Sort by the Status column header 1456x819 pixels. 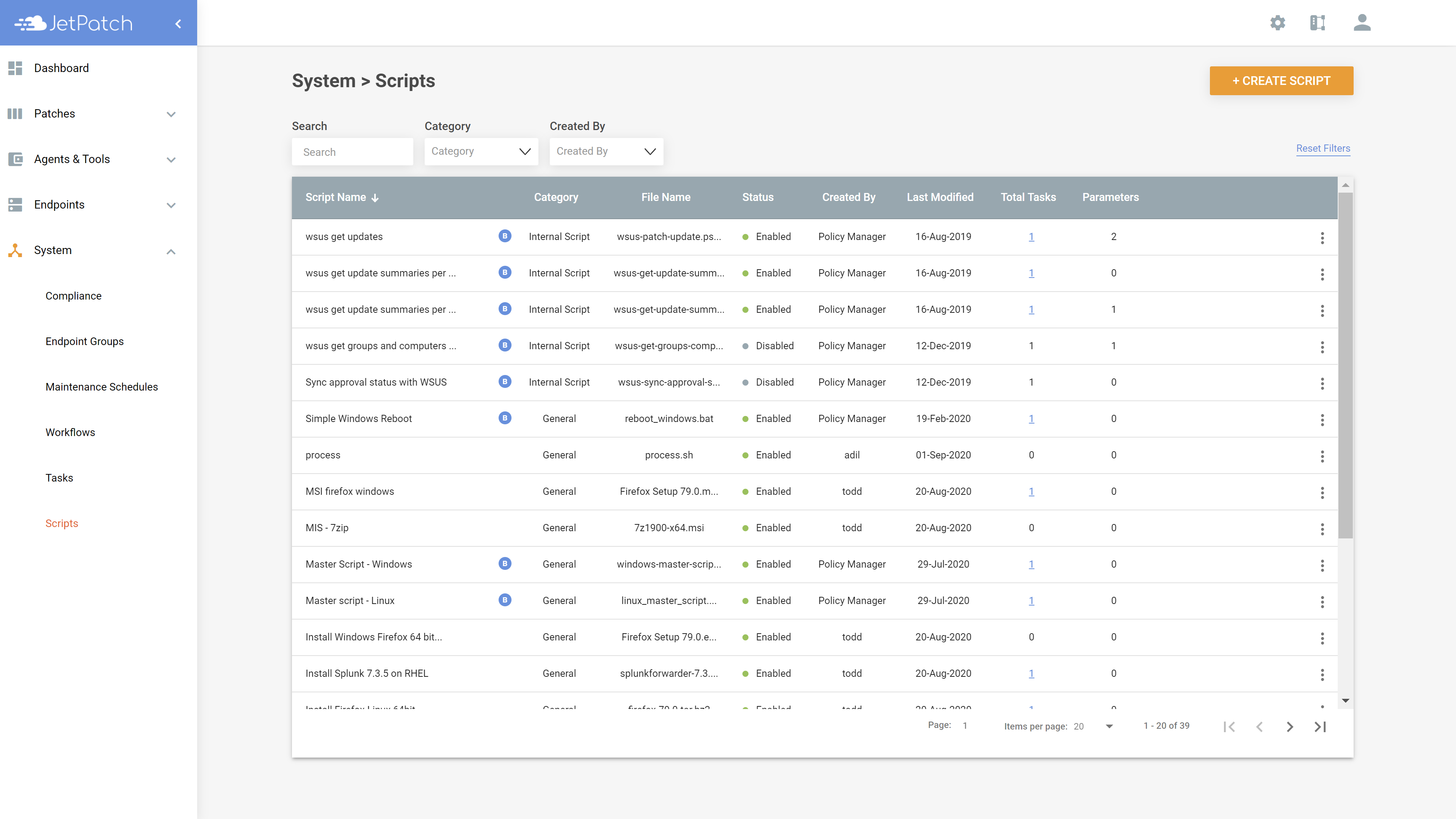pos(758,197)
